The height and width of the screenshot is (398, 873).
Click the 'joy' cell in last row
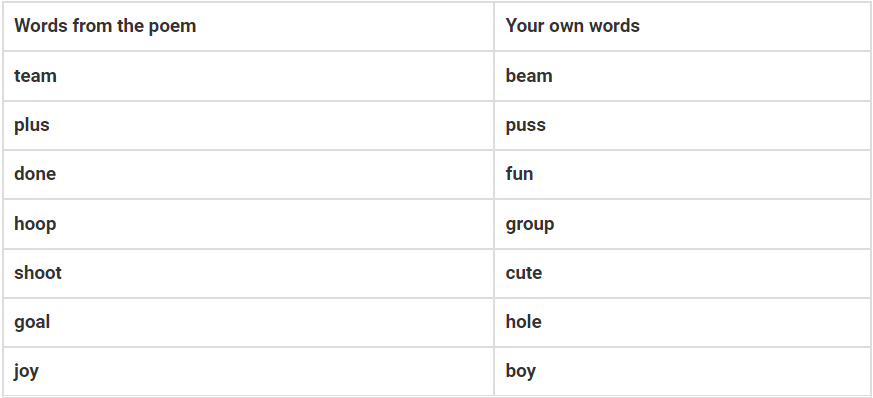(x=248, y=371)
